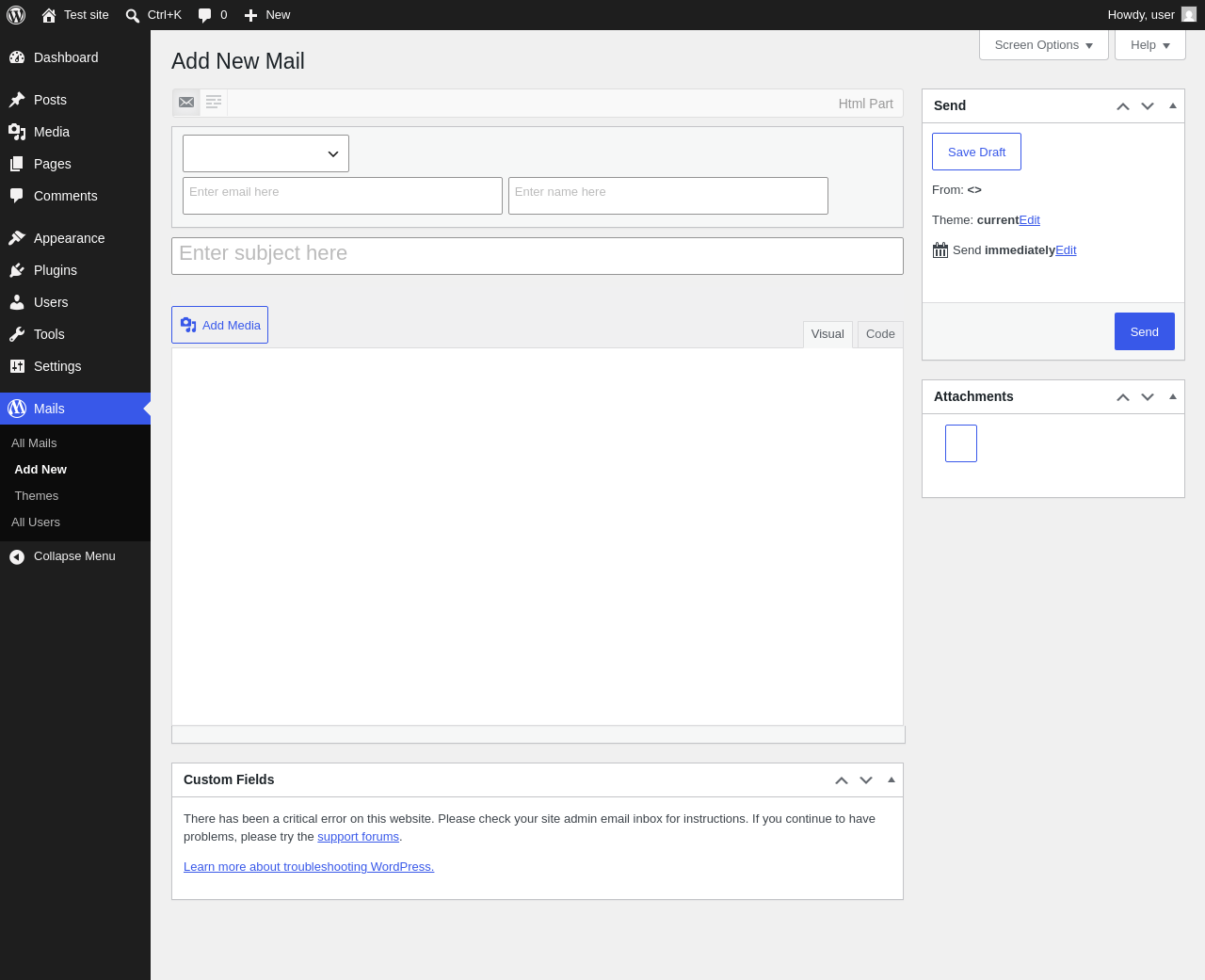Switch editor to Visual tab

(827, 334)
